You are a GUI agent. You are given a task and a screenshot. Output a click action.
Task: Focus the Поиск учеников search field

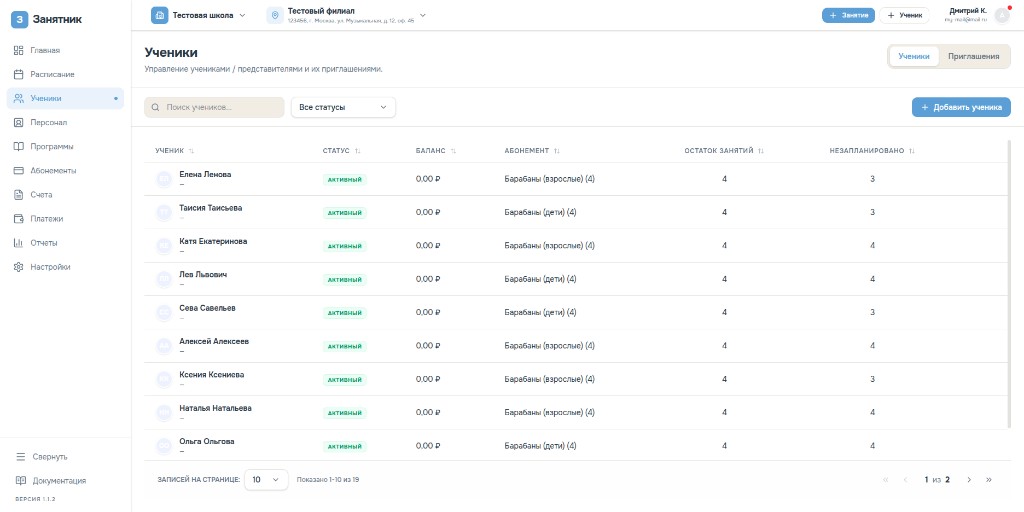point(214,107)
